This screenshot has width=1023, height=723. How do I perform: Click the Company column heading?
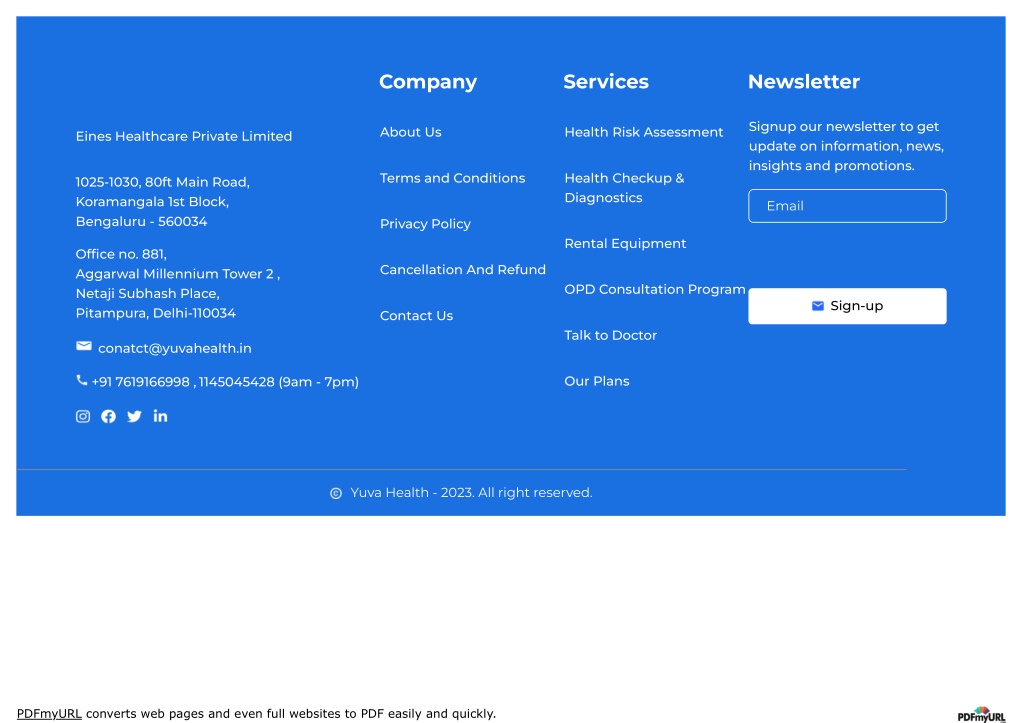pyautogui.click(x=428, y=82)
